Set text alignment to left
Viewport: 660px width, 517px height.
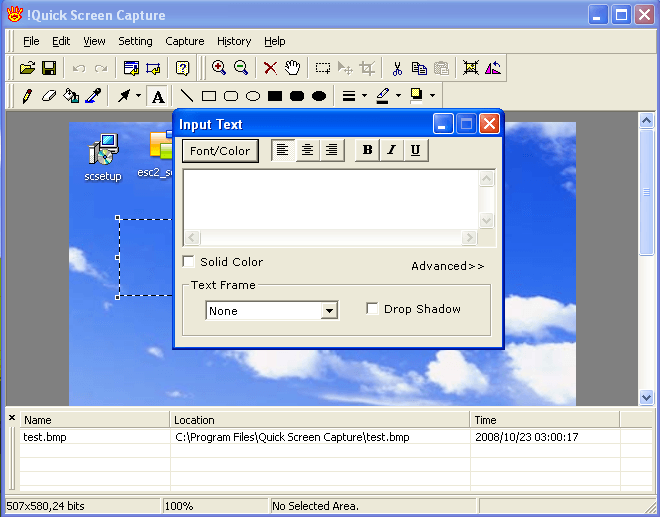pos(283,150)
